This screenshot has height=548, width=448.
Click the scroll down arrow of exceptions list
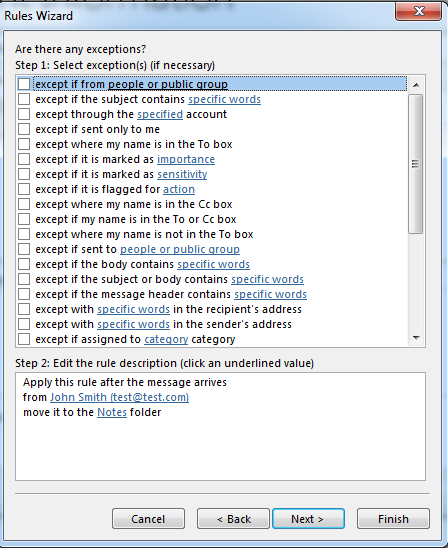416,338
